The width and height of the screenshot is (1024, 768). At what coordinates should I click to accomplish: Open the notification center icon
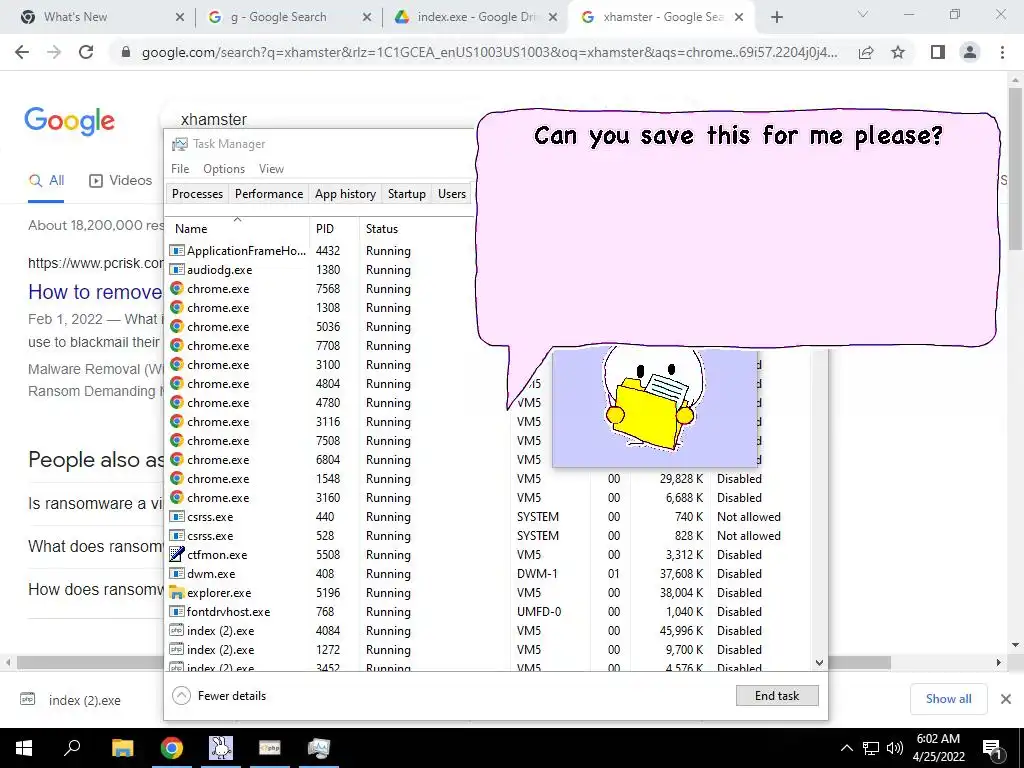991,749
